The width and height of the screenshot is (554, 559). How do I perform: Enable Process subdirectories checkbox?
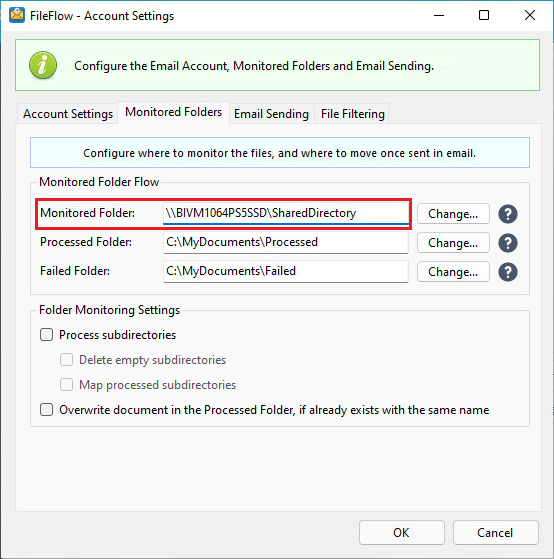coord(47,335)
